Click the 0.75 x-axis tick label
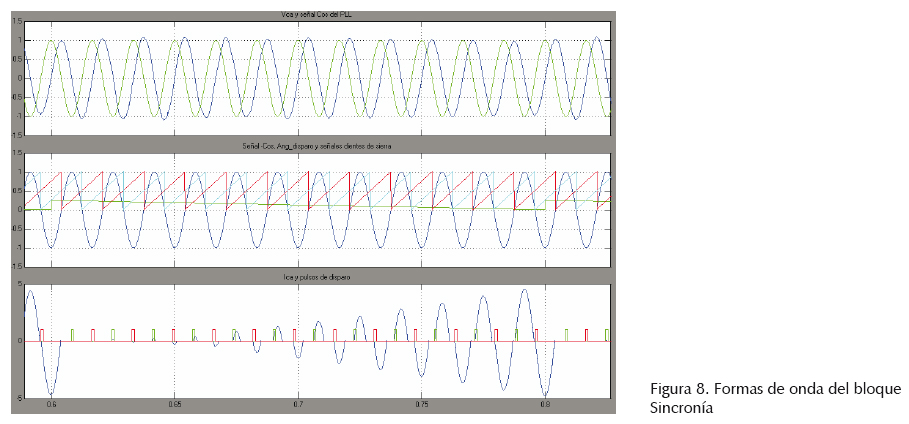 pos(421,407)
